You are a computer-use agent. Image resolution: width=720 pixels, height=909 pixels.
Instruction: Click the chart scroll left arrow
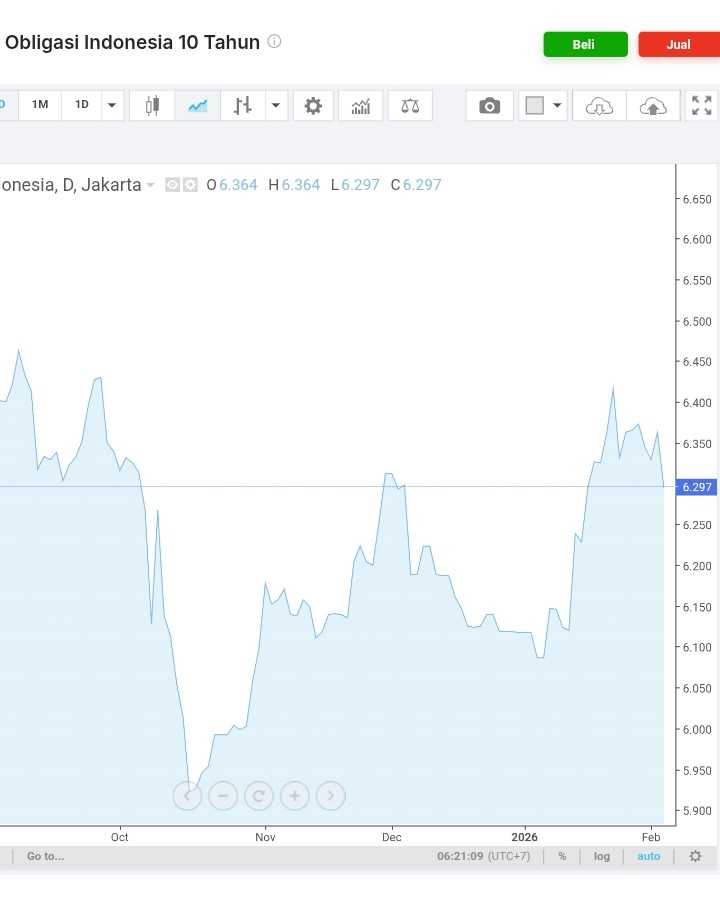pos(187,795)
